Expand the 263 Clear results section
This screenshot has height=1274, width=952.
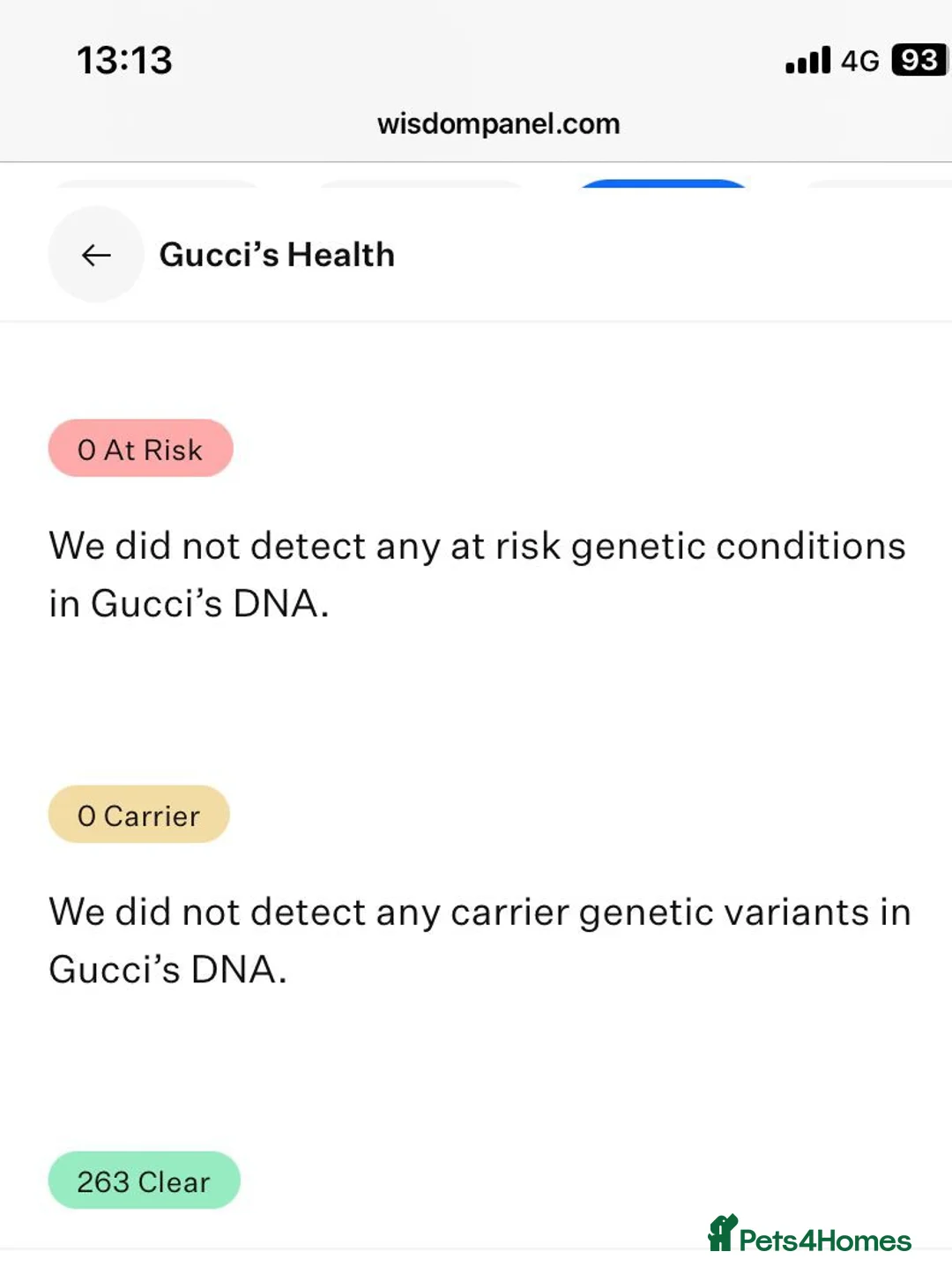tap(144, 1181)
